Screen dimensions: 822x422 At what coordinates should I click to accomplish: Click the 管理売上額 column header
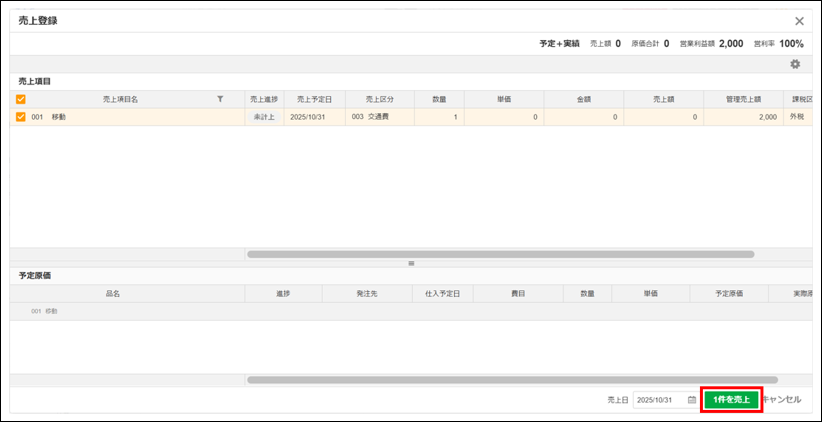coord(743,99)
